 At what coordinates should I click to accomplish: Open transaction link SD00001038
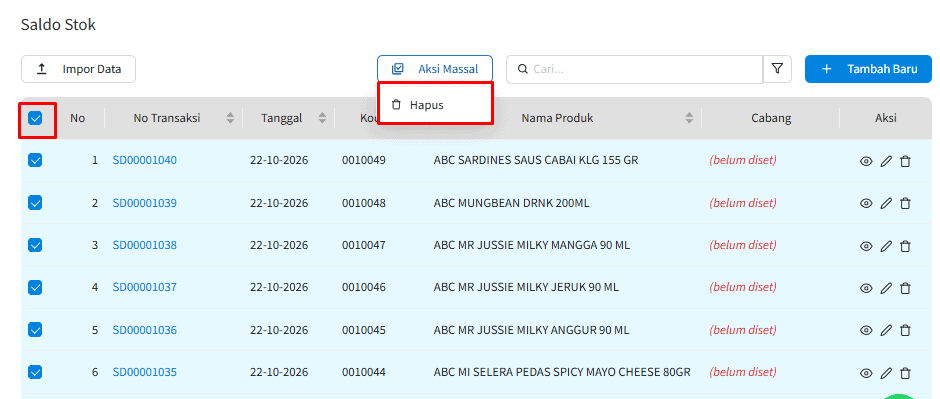pos(144,245)
